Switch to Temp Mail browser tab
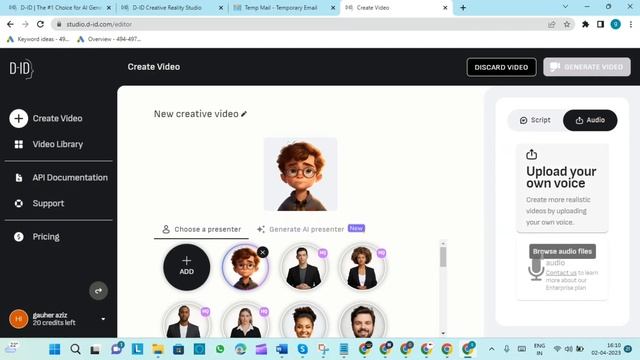Viewport: 640px width, 360px height. [284, 8]
